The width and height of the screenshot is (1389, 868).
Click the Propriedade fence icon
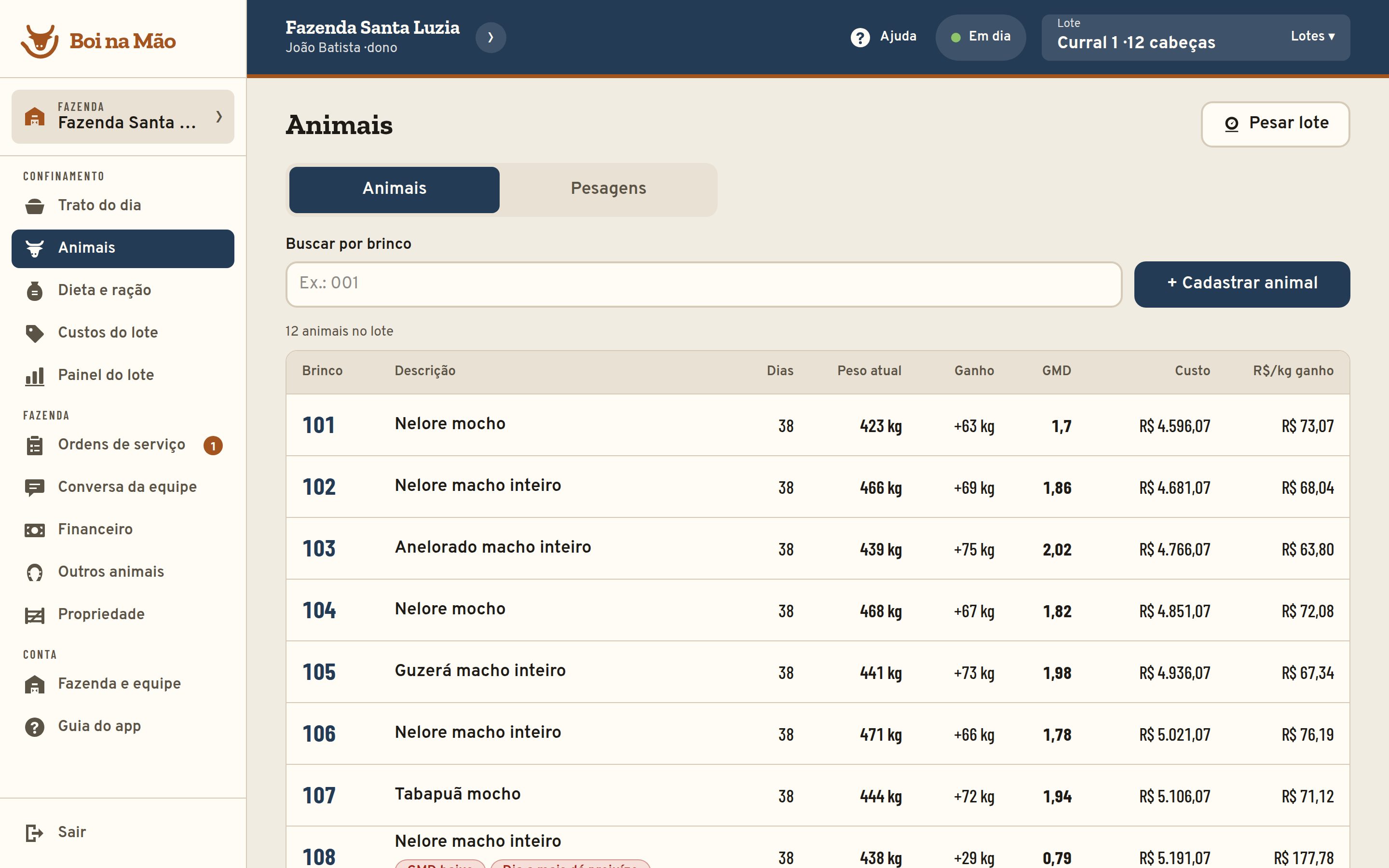pos(34,615)
